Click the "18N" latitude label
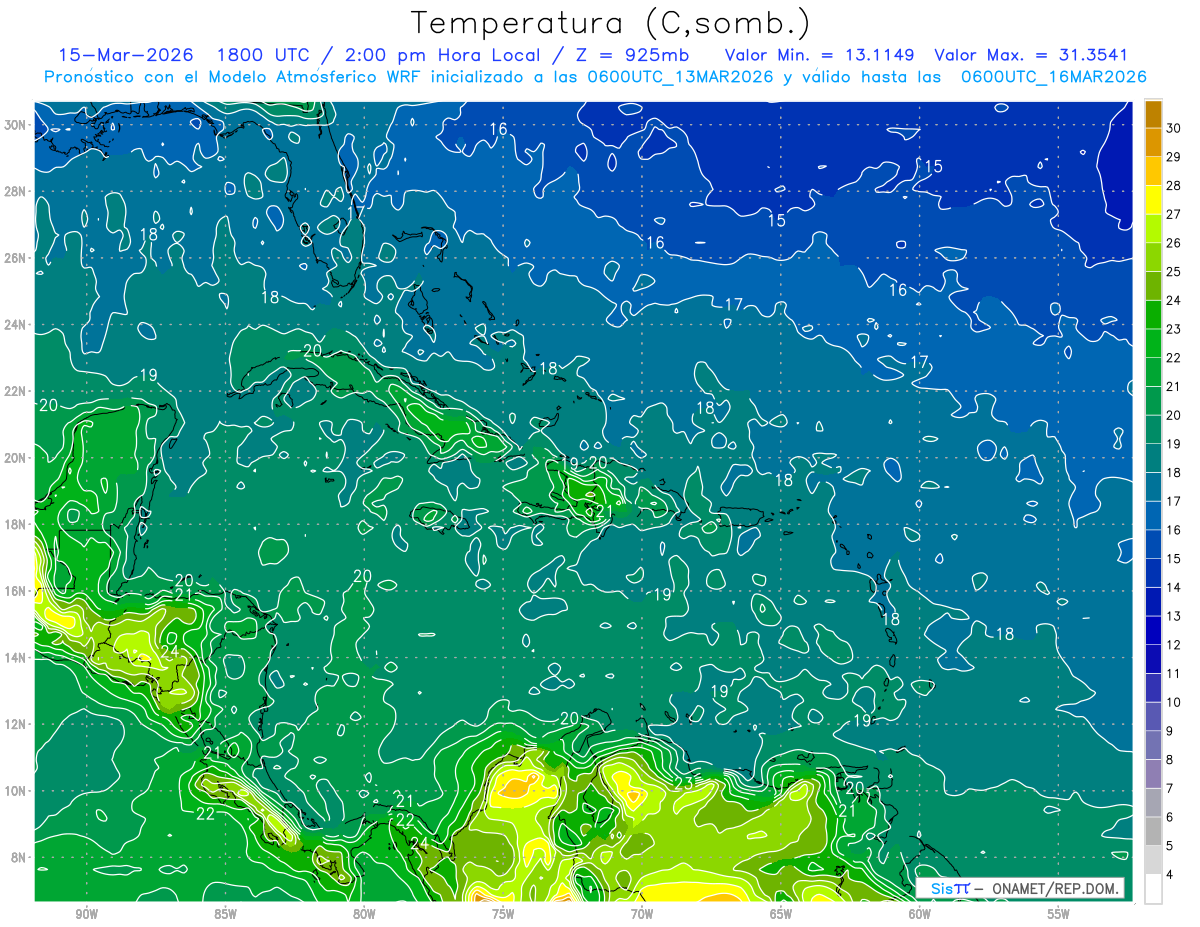The width and height of the screenshot is (1200, 927). (16, 524)
